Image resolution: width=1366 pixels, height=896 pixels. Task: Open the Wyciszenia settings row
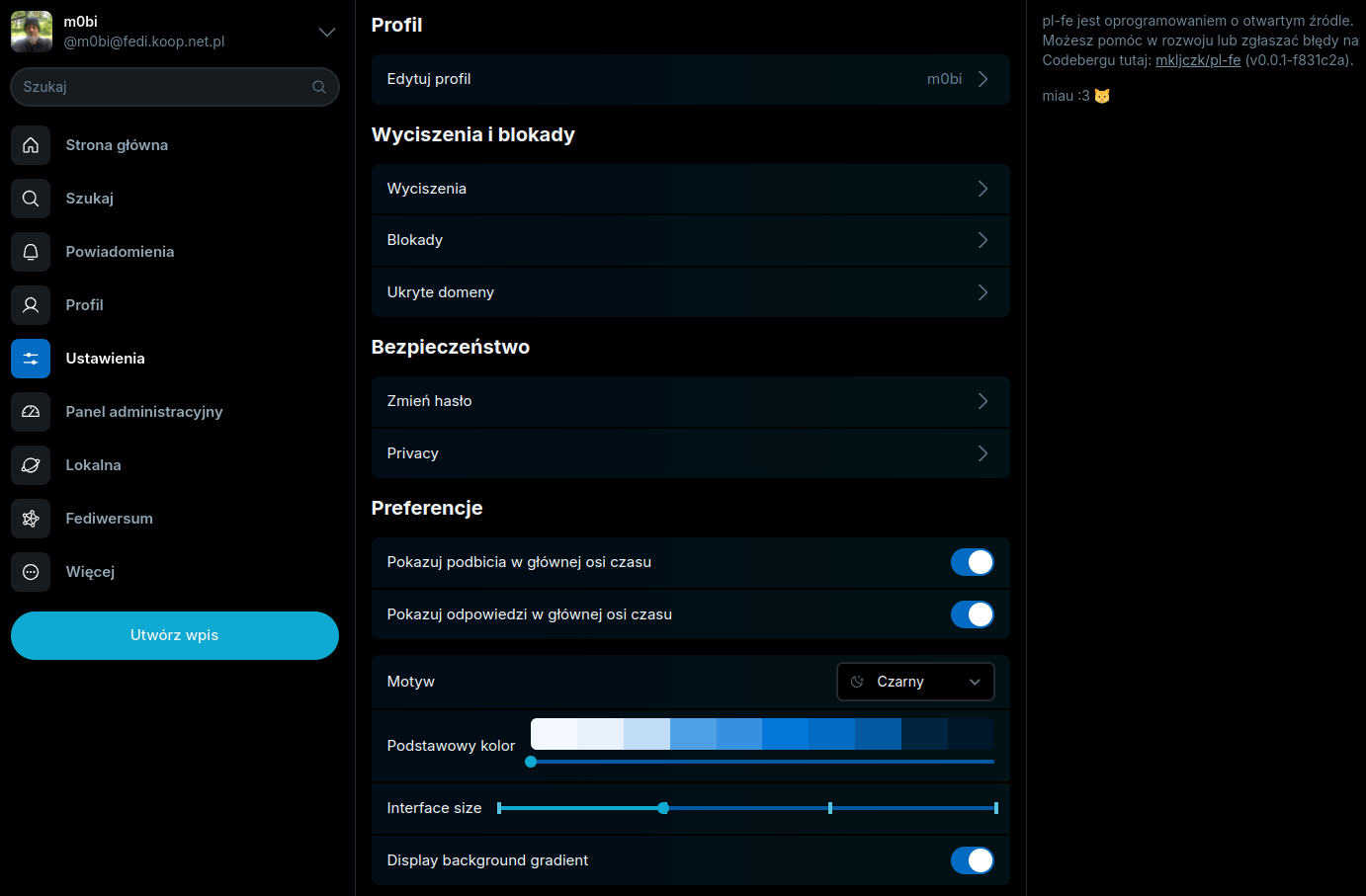click(690, 189)
